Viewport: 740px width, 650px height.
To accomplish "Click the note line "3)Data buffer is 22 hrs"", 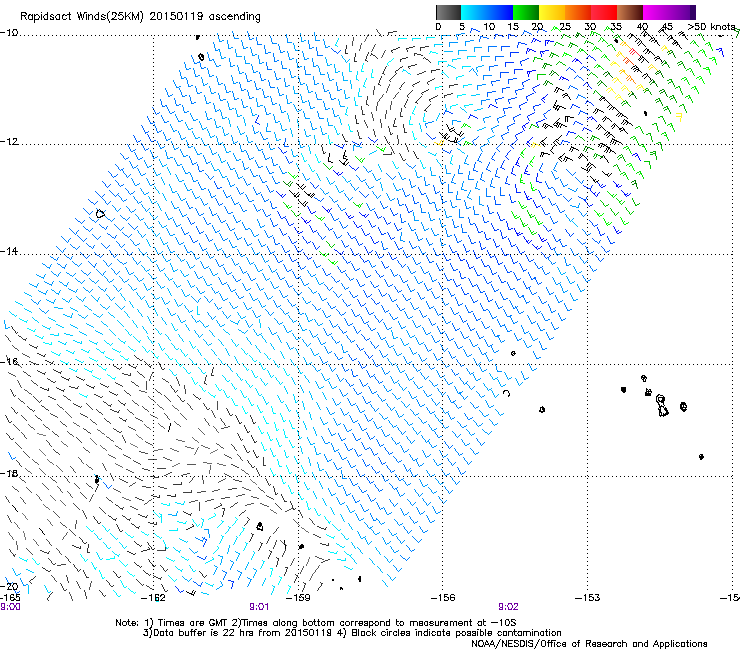I will (352, 633).
